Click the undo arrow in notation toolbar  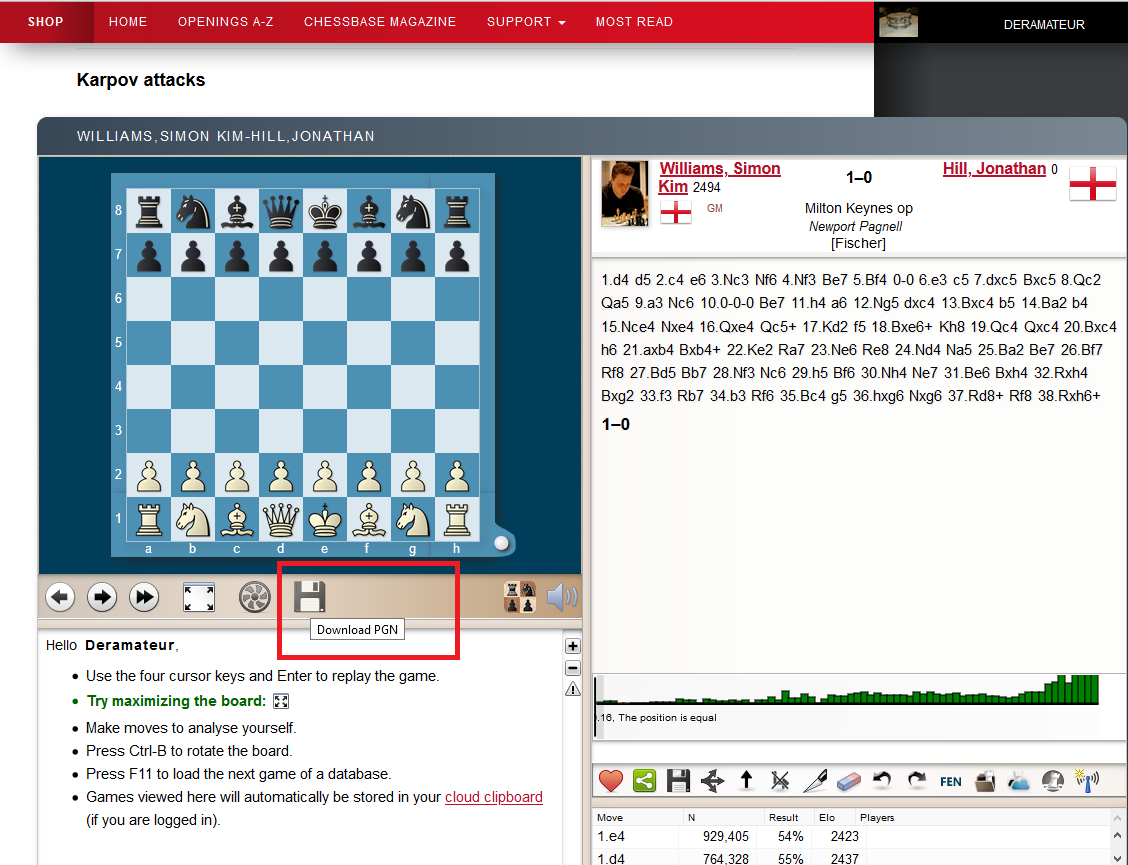pos(882,780)
